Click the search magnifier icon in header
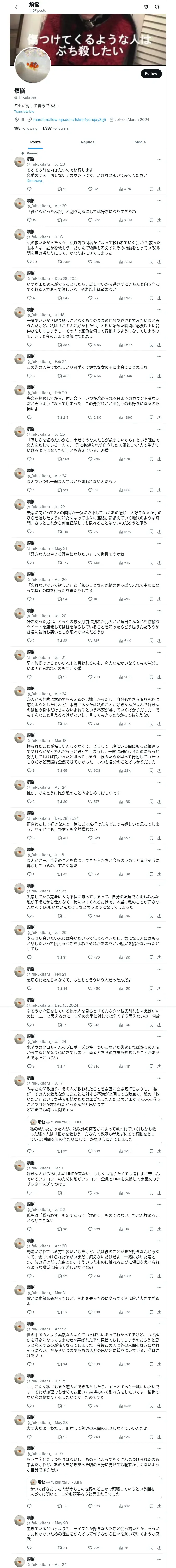 tap(157, 7)
